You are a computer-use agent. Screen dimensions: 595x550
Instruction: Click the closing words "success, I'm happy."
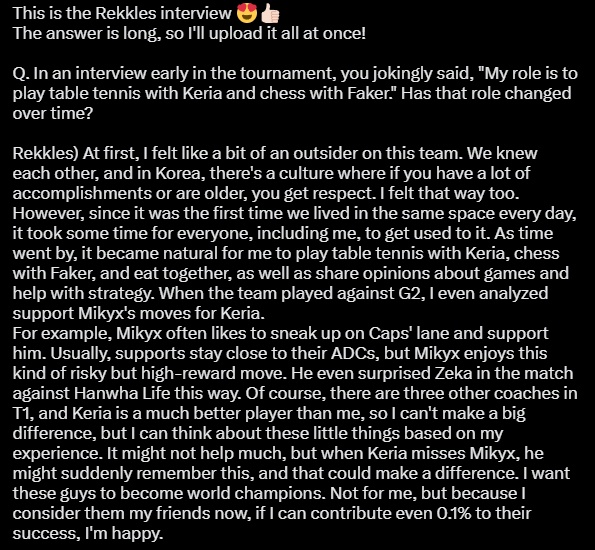click(88, 534)
